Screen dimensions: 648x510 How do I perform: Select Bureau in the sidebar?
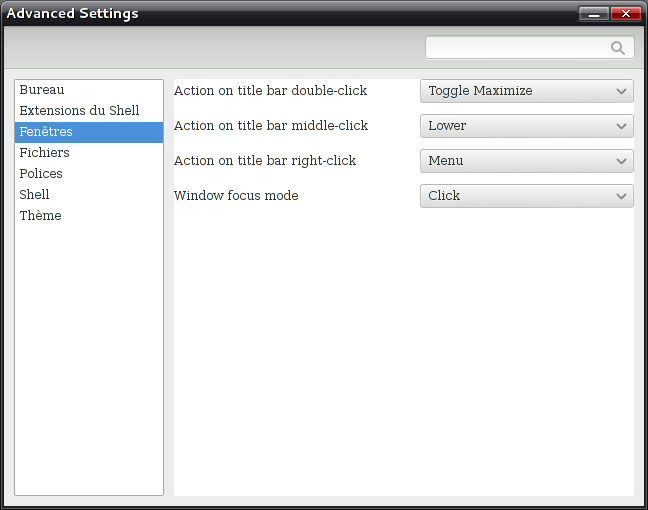point(42,90)
